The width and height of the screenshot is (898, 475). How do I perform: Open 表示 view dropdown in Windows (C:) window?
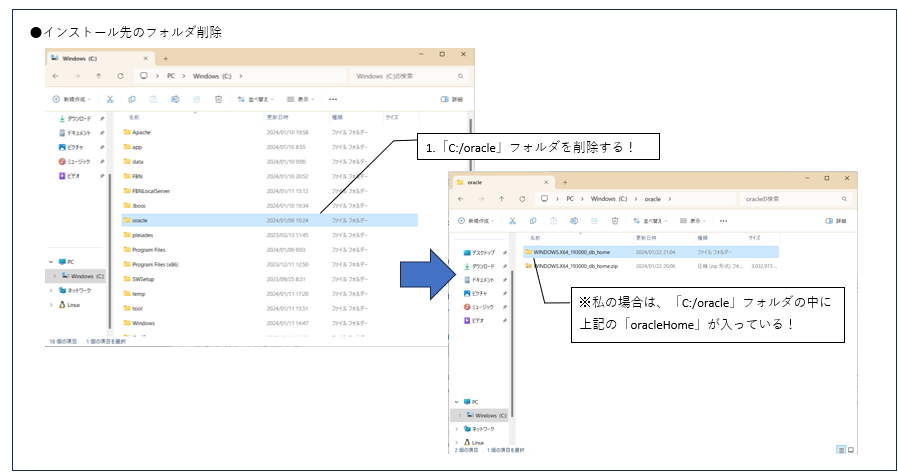click(301, 99)
